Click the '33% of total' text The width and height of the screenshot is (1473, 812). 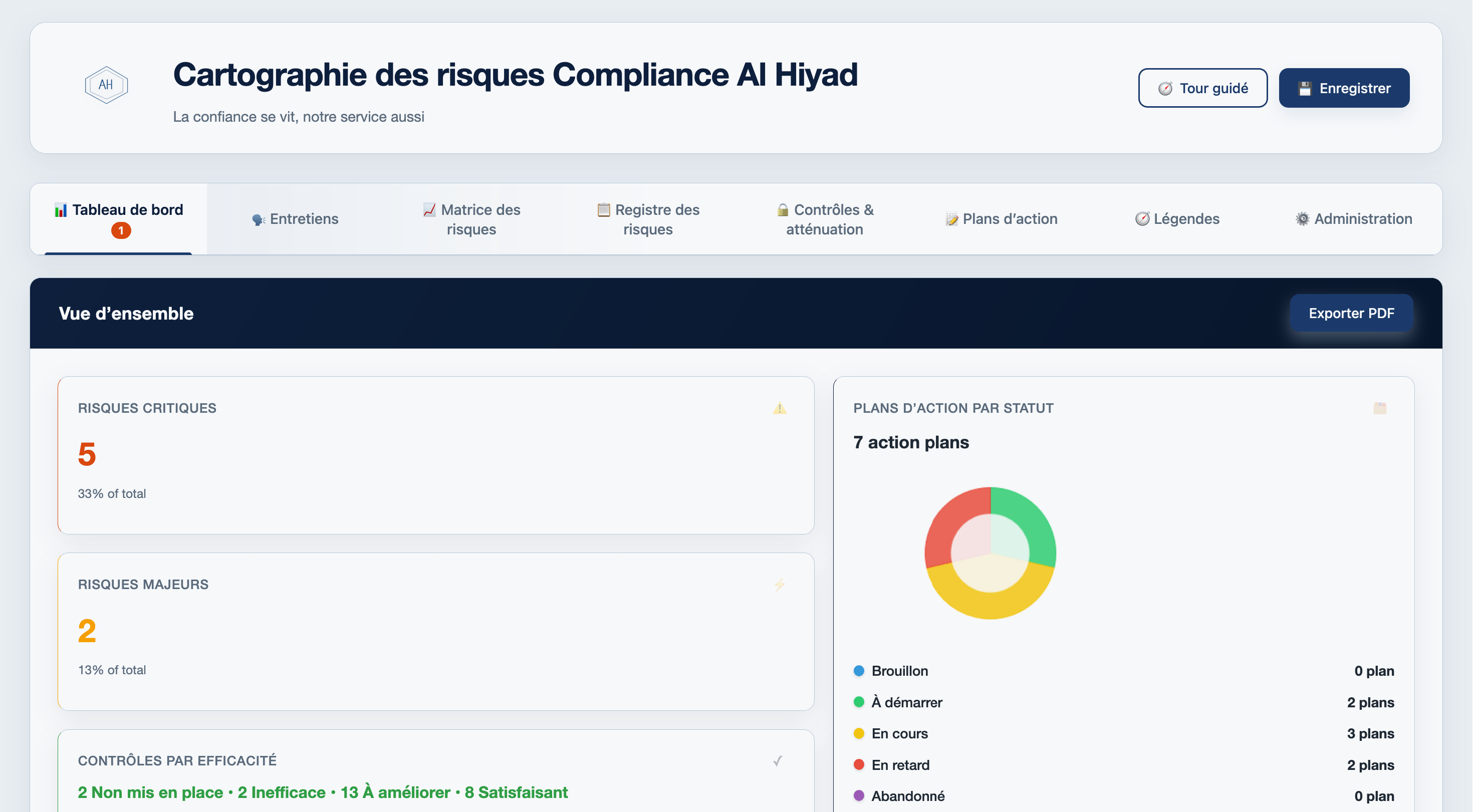tap(112, 494)
